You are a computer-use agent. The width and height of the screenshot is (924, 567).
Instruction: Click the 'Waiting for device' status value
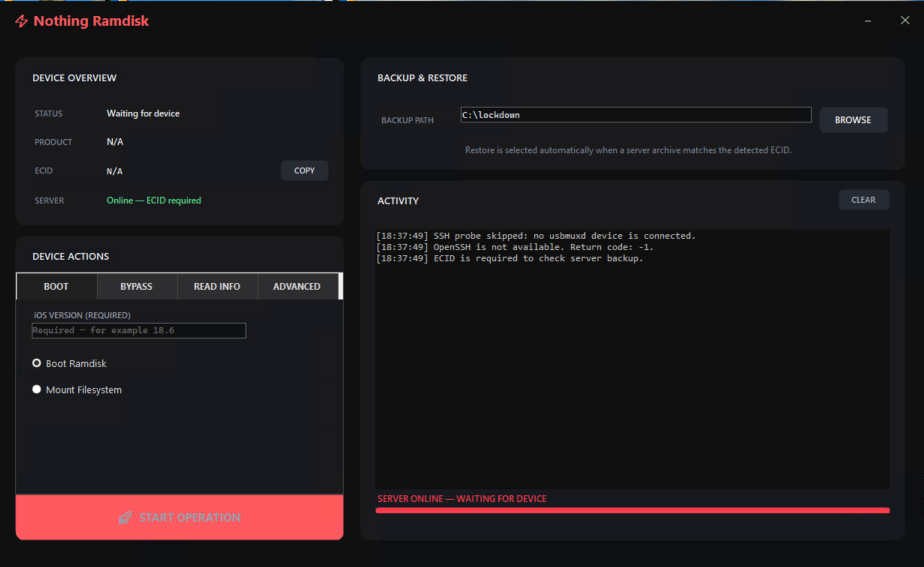point(143,113)
